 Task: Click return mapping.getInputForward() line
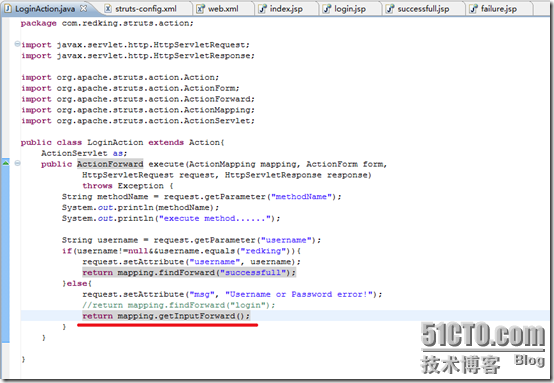click(166, 316)
